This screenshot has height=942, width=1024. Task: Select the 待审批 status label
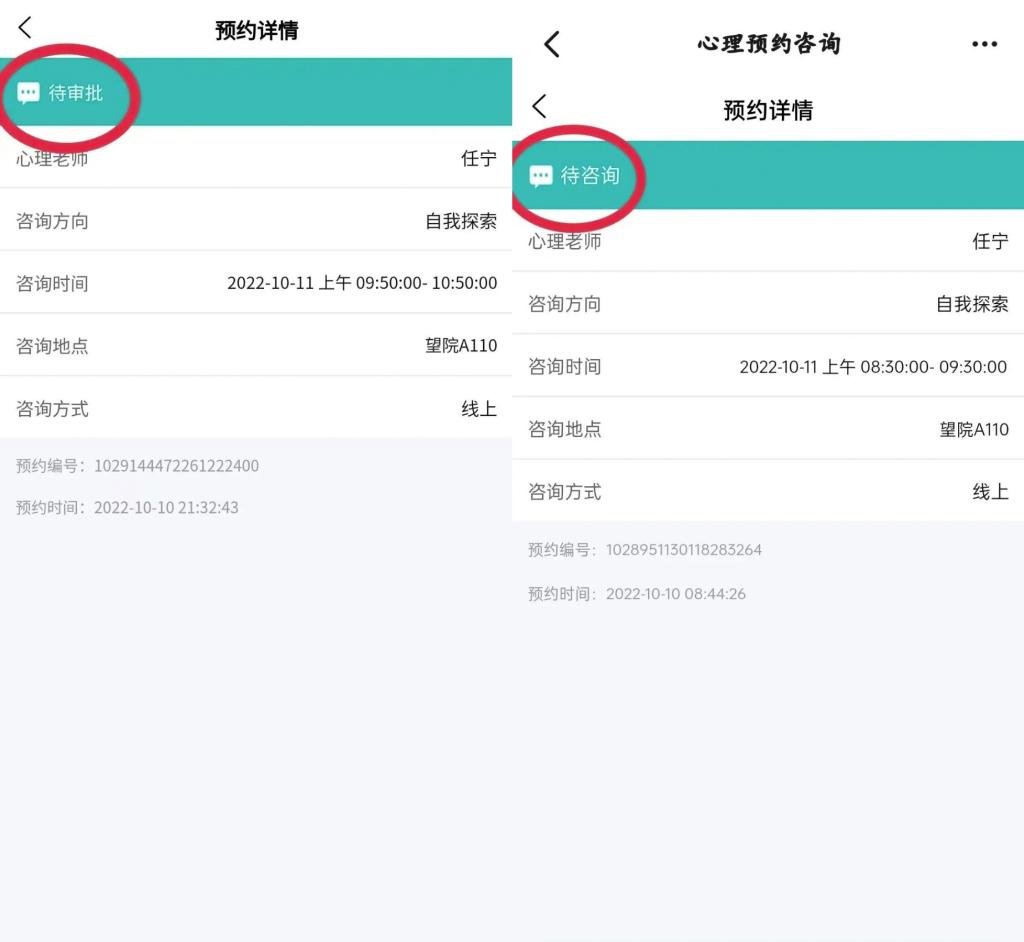pos(76,94)
